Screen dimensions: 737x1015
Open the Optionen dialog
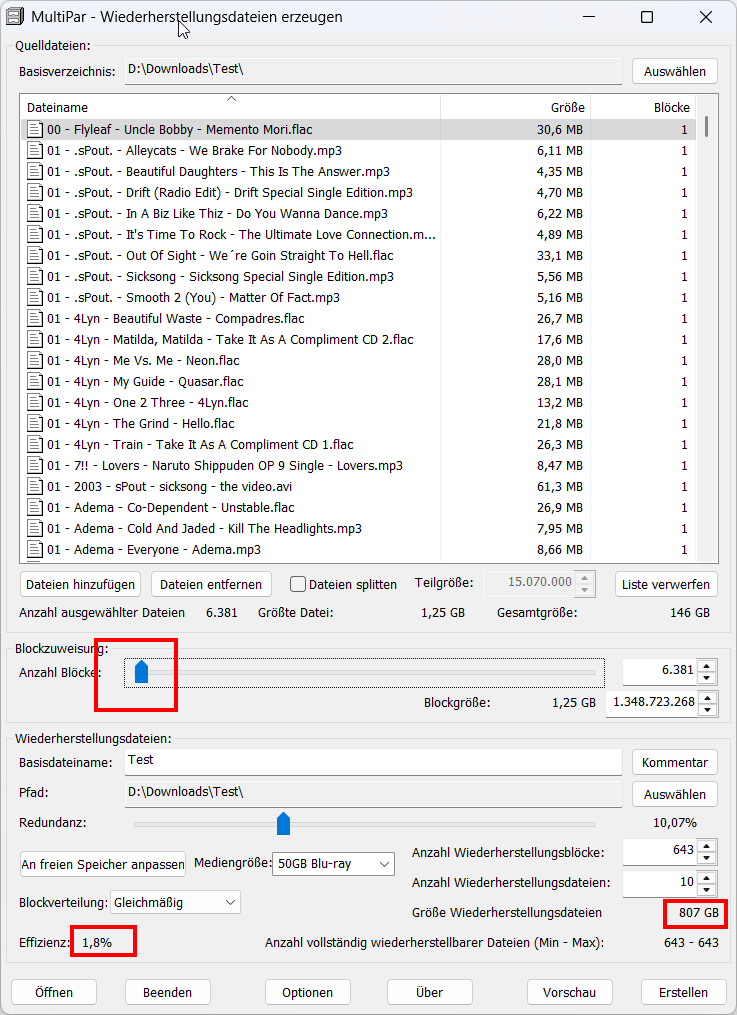pyautogui.click(x=307, y=992)
